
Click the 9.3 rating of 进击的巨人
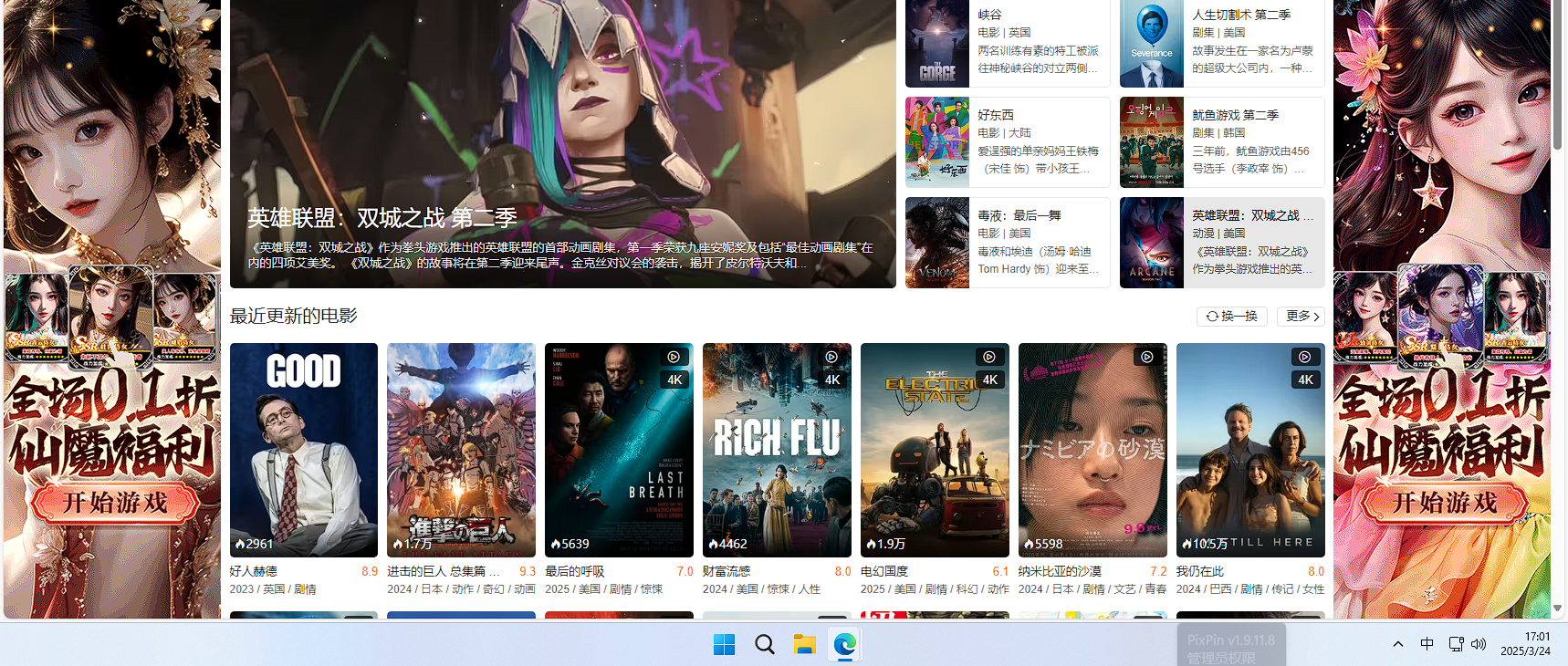528,571
